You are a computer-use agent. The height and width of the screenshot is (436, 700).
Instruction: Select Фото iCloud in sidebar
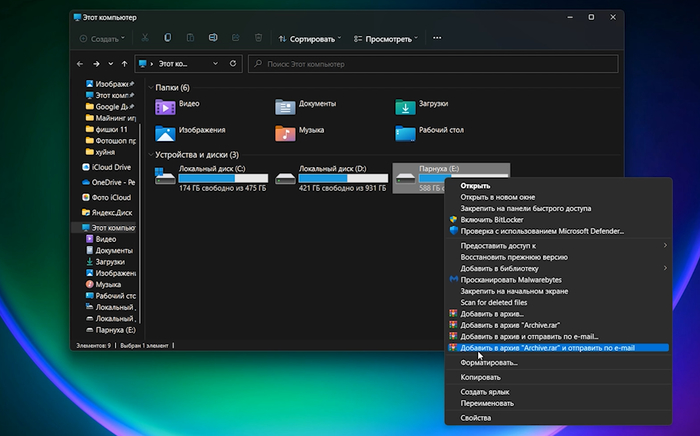(107, 197)
